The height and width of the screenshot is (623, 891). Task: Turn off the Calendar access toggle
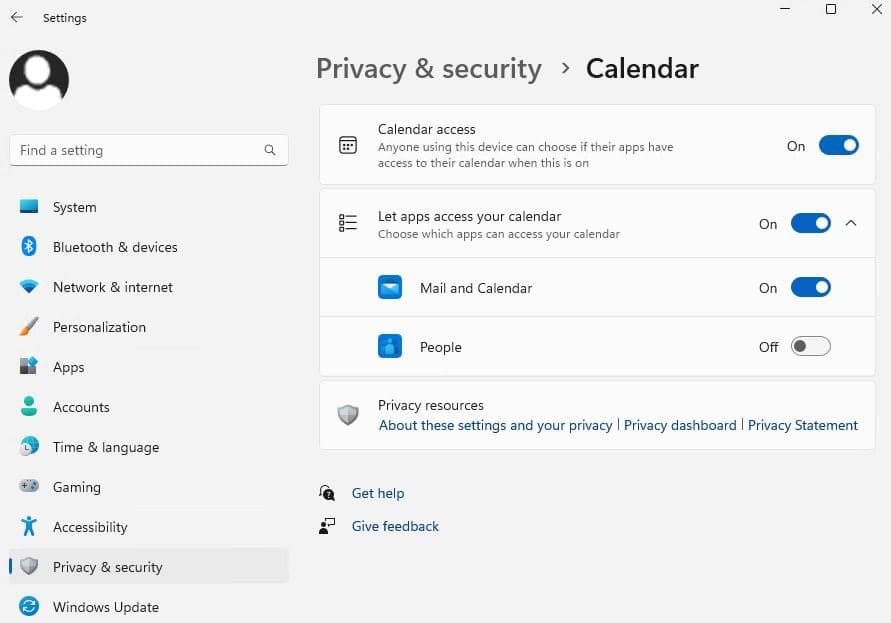838,146
